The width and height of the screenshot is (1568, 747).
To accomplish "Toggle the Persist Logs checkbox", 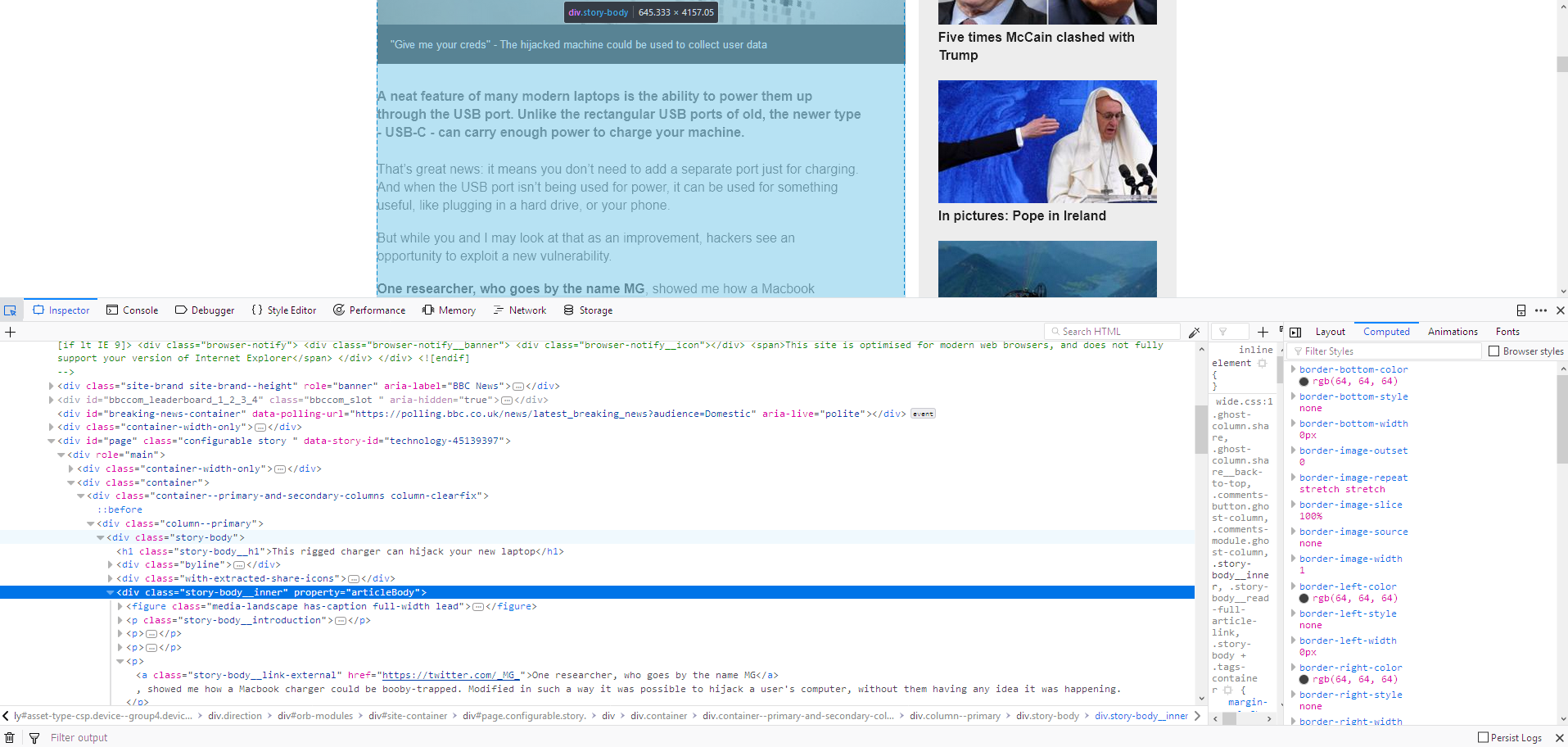I will 1483,737.
